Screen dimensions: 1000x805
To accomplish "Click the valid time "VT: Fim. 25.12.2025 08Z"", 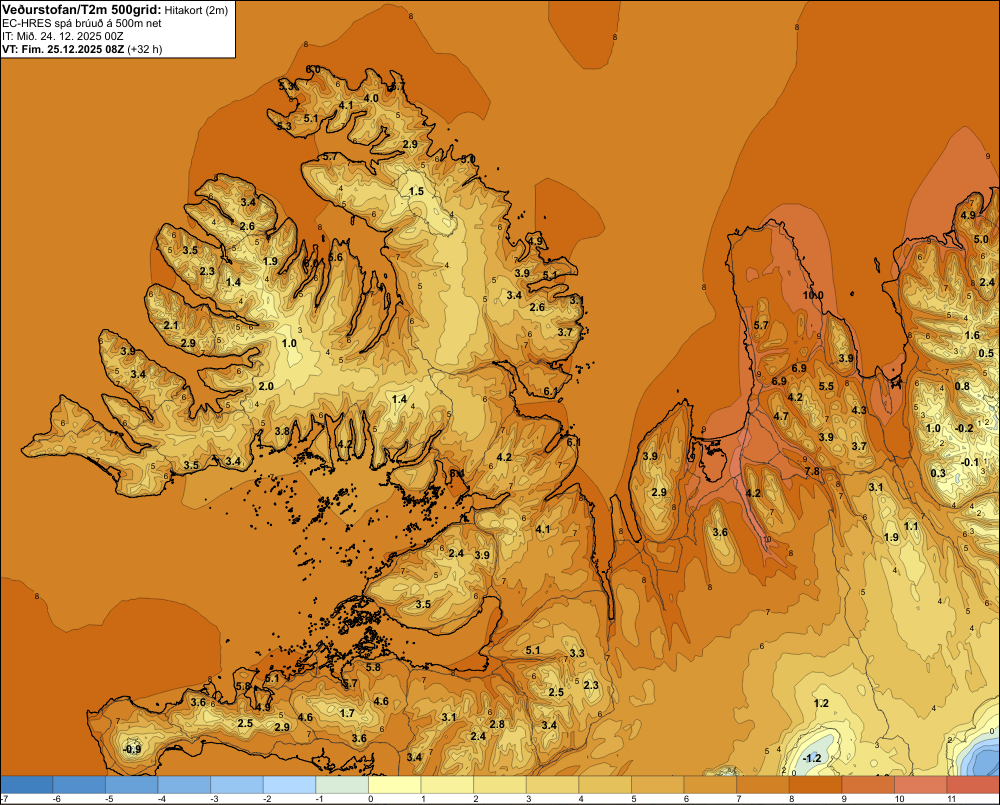I will tap(63, 49).
